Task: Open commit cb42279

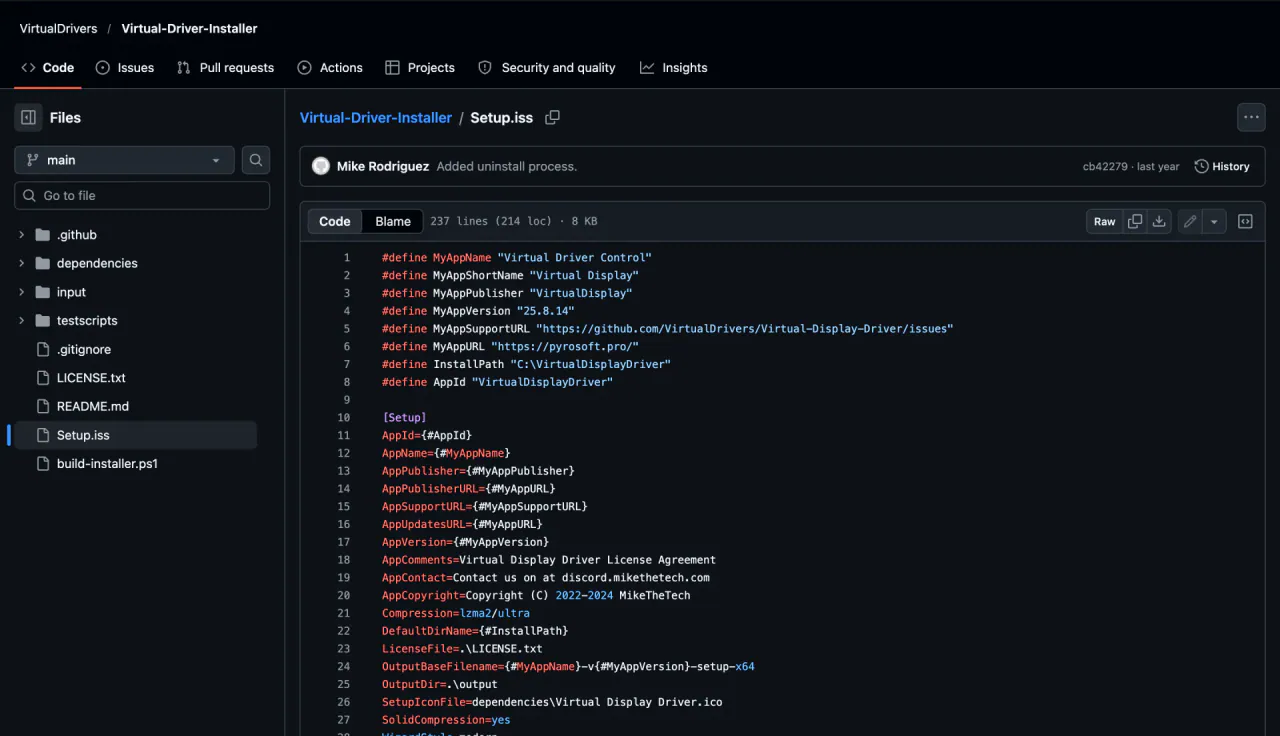Action: pyautogui.click(x=1105, y=167)
